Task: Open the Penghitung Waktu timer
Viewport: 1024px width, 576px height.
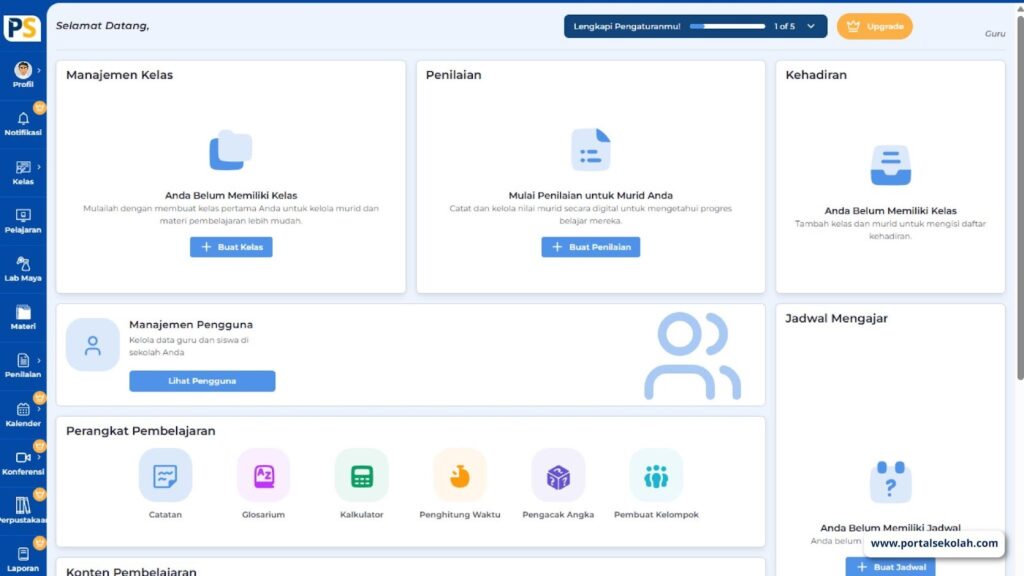Action: point(459,476)
